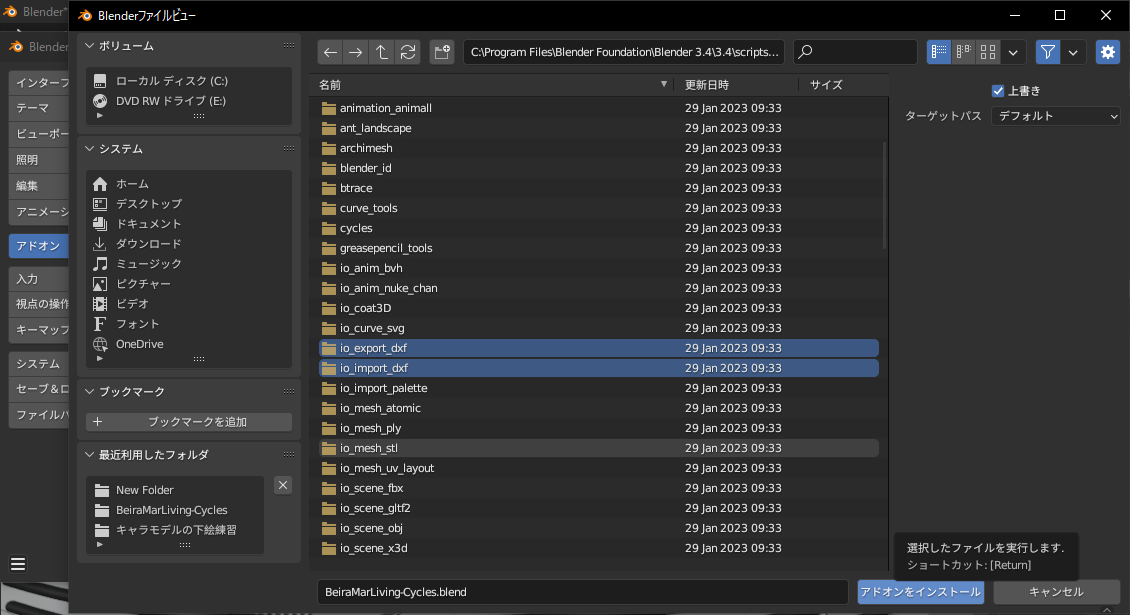Open recent folder キャラモデルの下絵練習
This screenshot has height=615, width=1130.
tap(175, 530)
